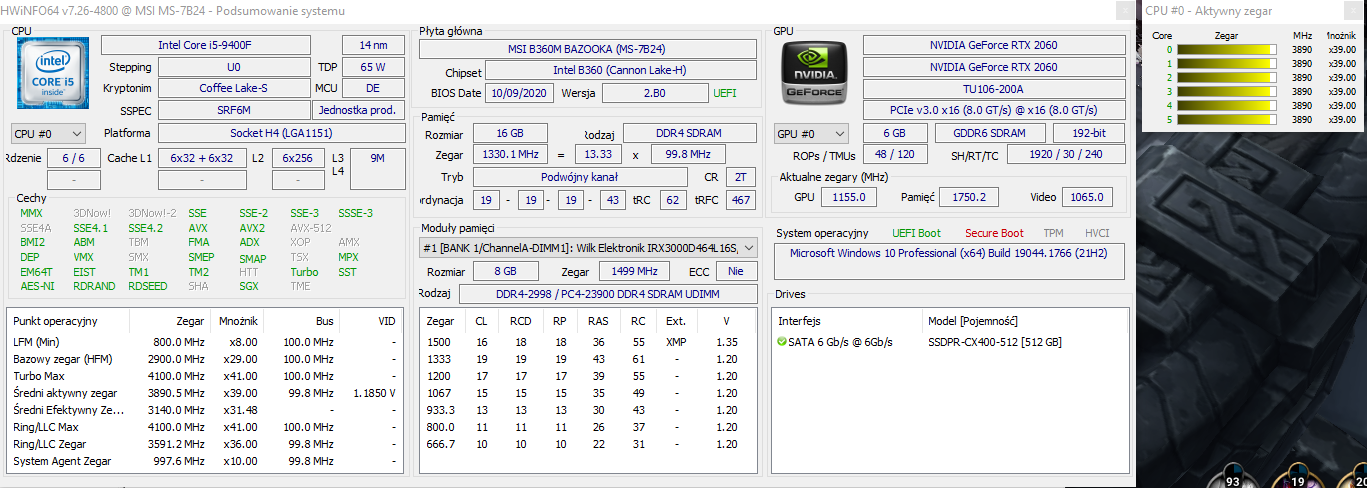Click the 1500 XMP memory timing row
The height and width of the screenshot is (488, 1367).
point(590,342)
